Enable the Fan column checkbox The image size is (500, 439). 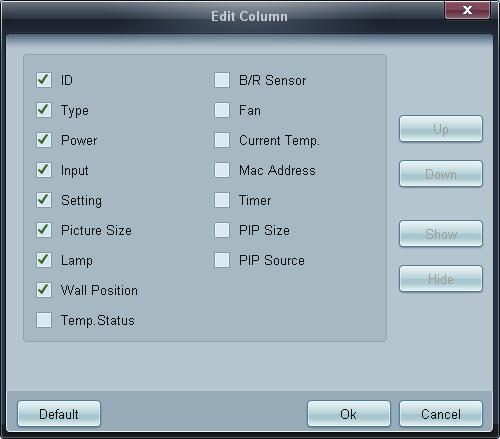coord(222,110)
